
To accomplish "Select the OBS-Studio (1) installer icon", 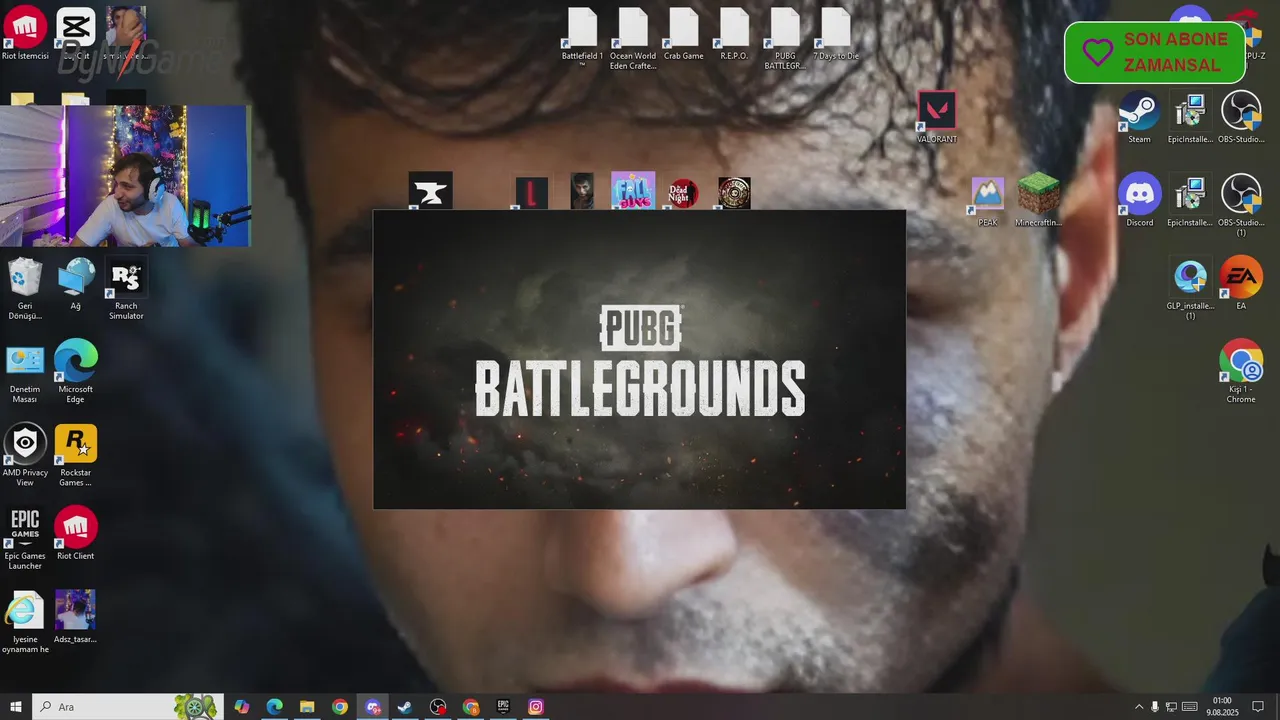I will click(x=1241, y=205).
